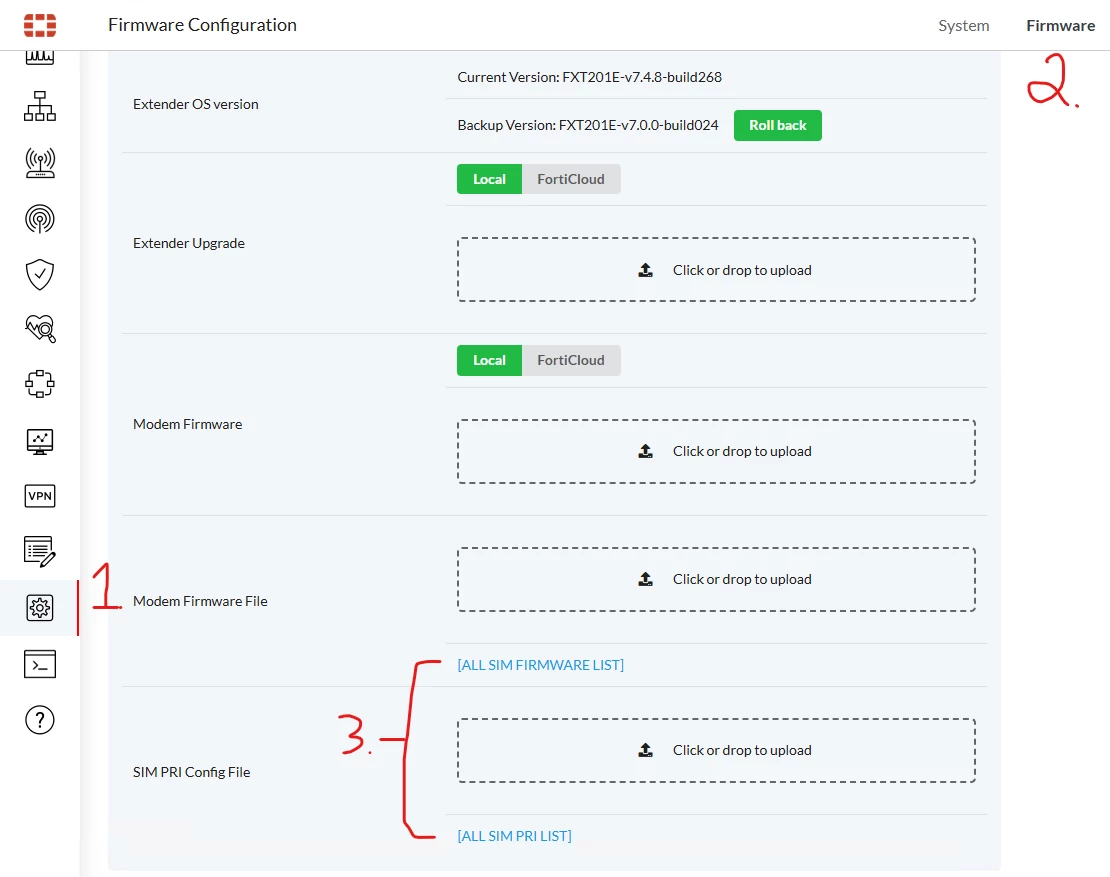Click the Extender OS version label
The height and width of the screenshot is (877, 1110).
[x=195, y=104]
